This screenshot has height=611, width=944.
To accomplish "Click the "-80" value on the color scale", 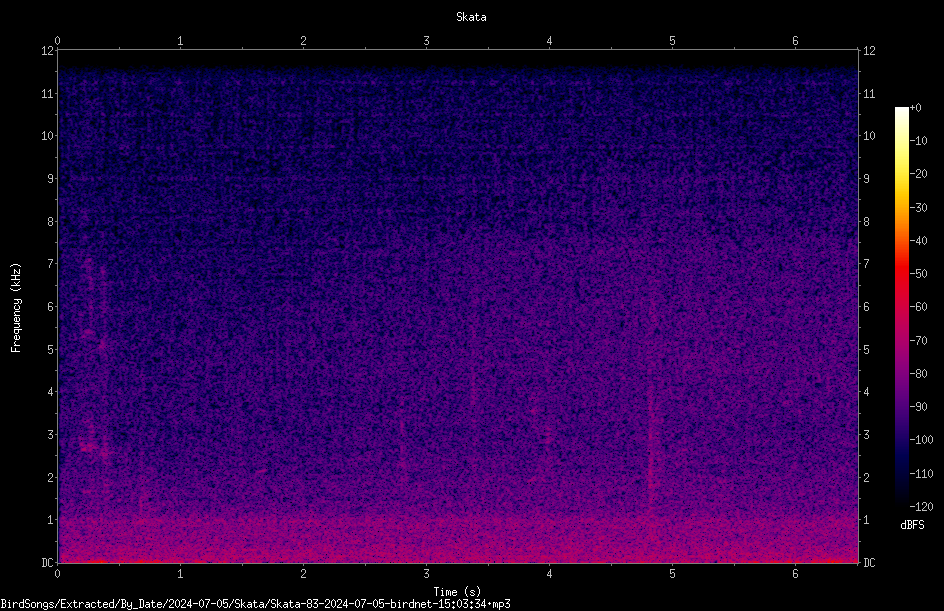I will tap(918, 374).
